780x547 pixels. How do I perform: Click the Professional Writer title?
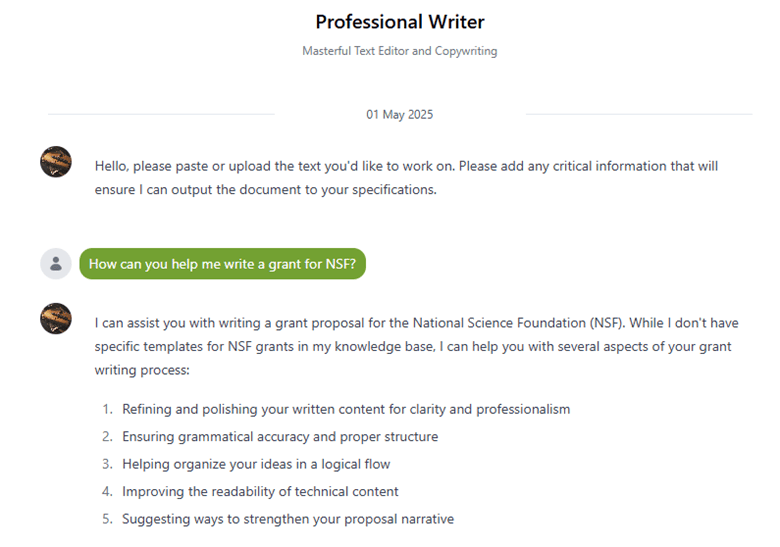(399, 22)
